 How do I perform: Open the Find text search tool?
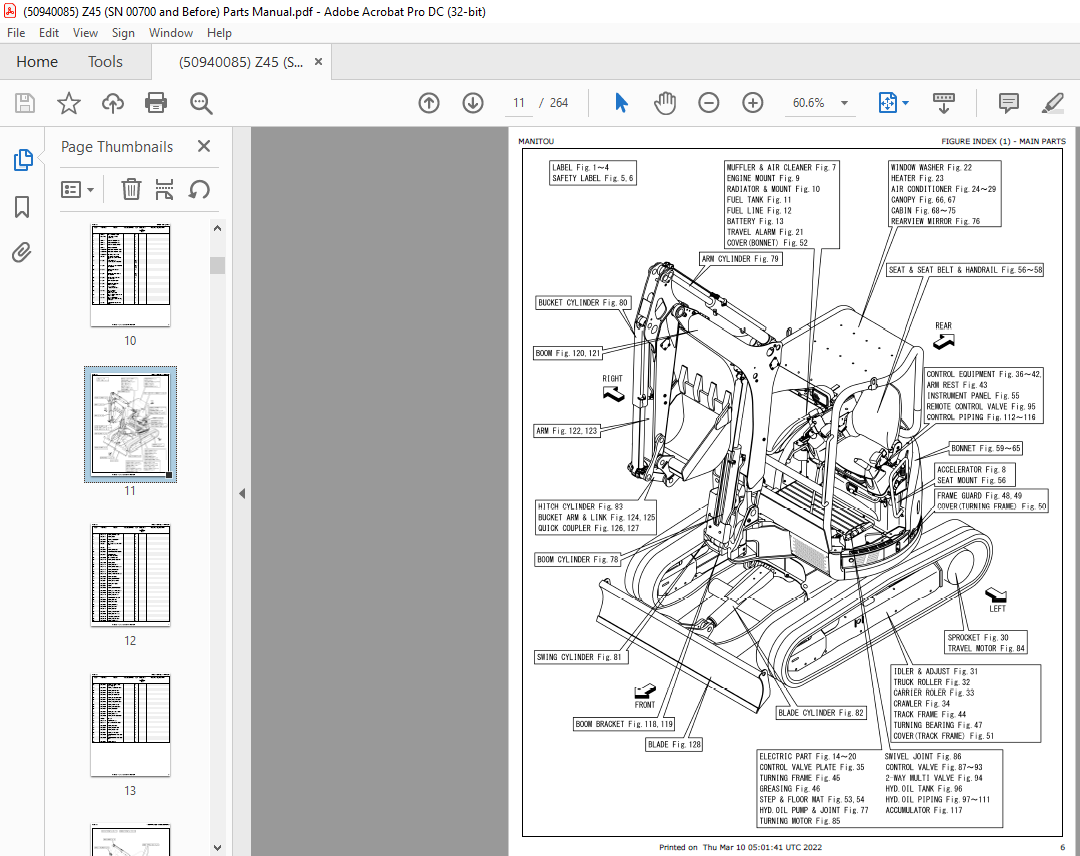[201, 103]
